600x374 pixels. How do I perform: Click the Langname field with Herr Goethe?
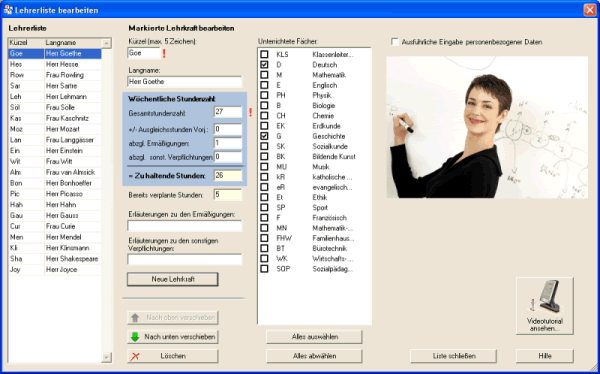(184, 82)
